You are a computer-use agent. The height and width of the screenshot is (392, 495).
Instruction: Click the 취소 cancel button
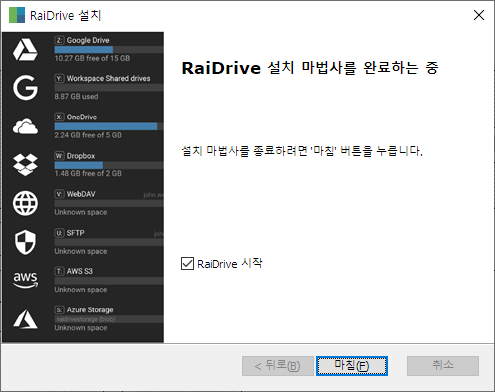(443, 366)
